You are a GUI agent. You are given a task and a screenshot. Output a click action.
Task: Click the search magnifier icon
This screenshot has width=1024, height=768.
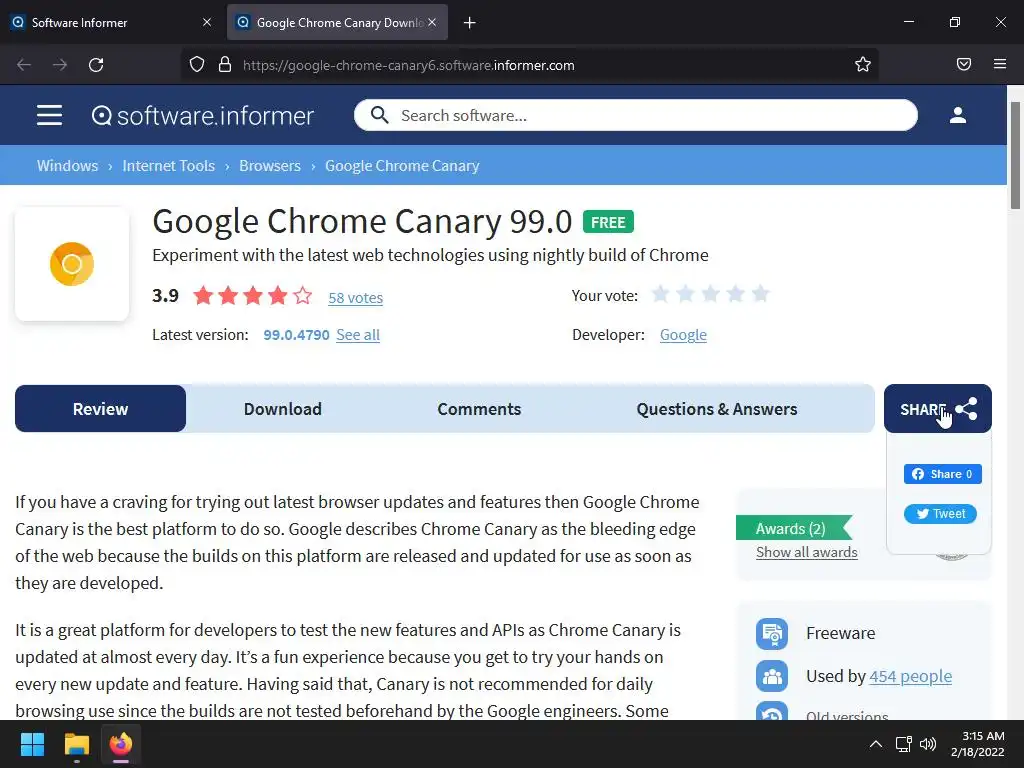coord(379,116)
